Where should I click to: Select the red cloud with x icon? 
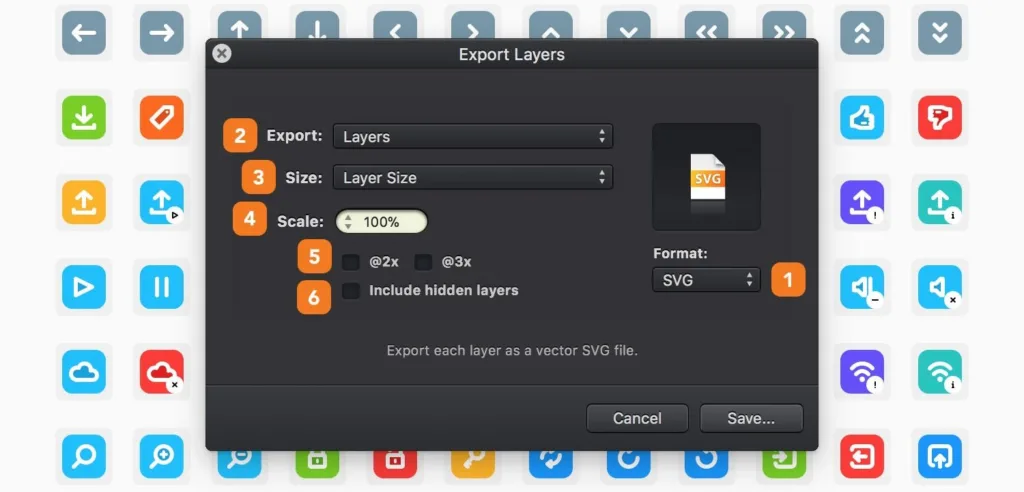pyautogui.click(x=161, y=372)
